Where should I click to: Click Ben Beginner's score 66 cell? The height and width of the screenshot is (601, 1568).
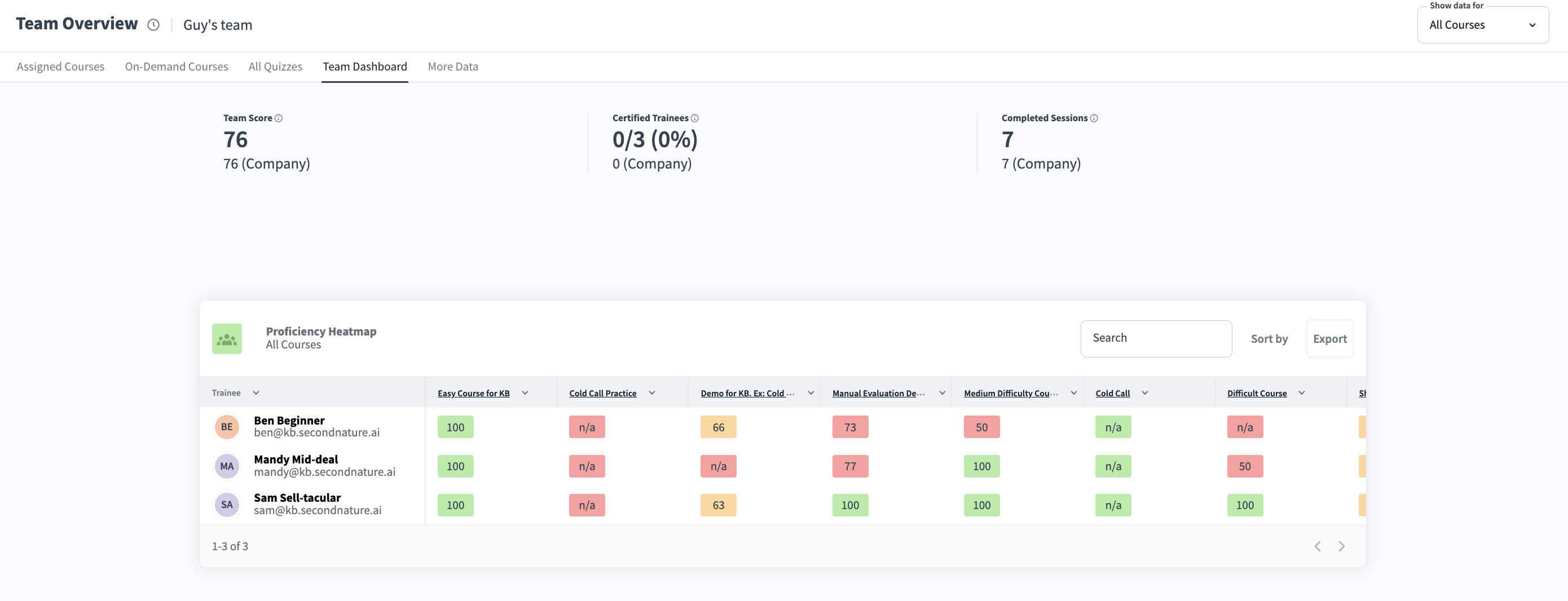coord(718,427)
